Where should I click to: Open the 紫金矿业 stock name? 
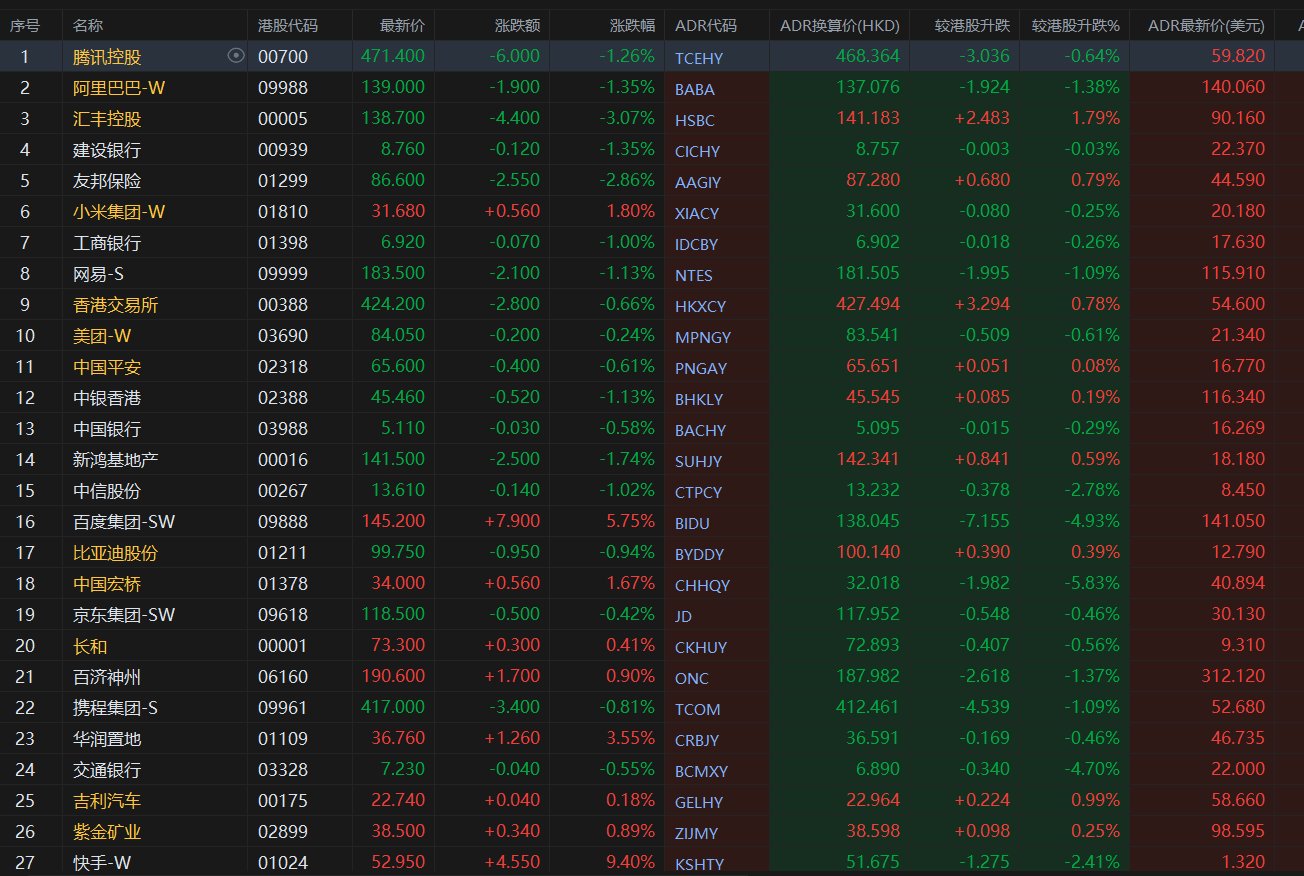click(107, 832)
